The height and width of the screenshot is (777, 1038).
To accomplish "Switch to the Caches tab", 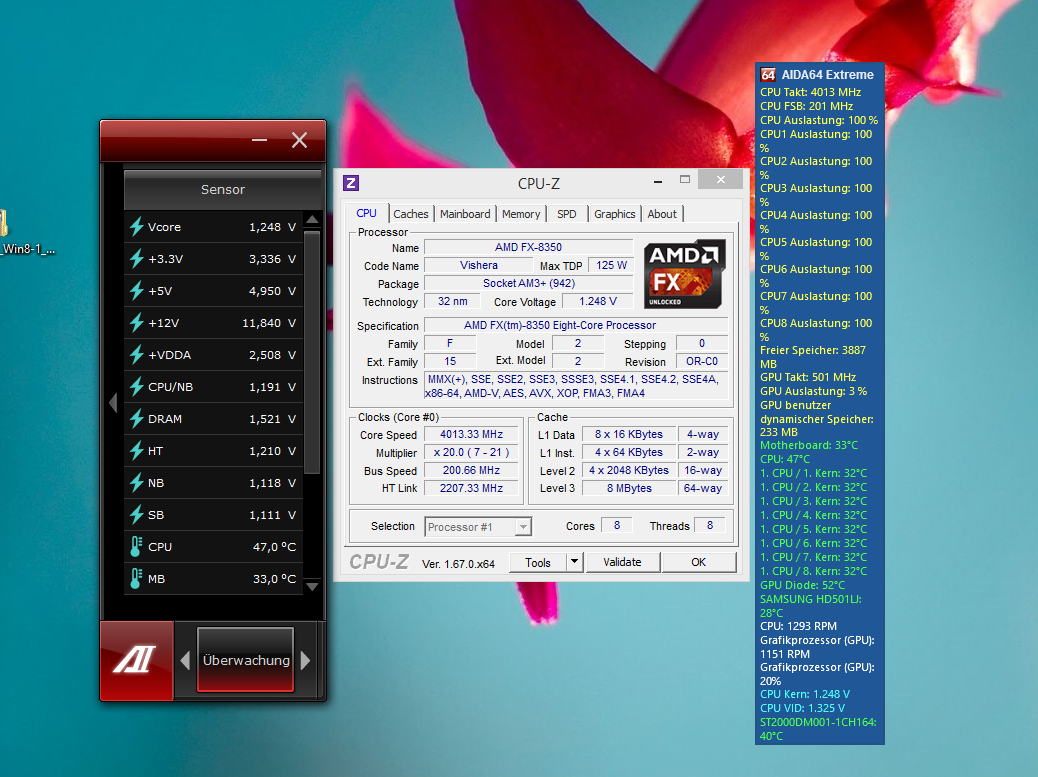I will click(410, 214).
